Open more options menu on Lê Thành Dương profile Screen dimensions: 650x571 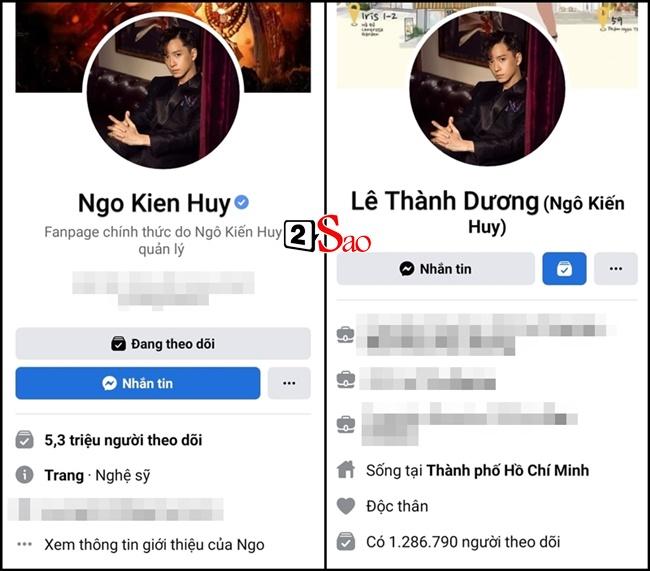tap(616, 269)
